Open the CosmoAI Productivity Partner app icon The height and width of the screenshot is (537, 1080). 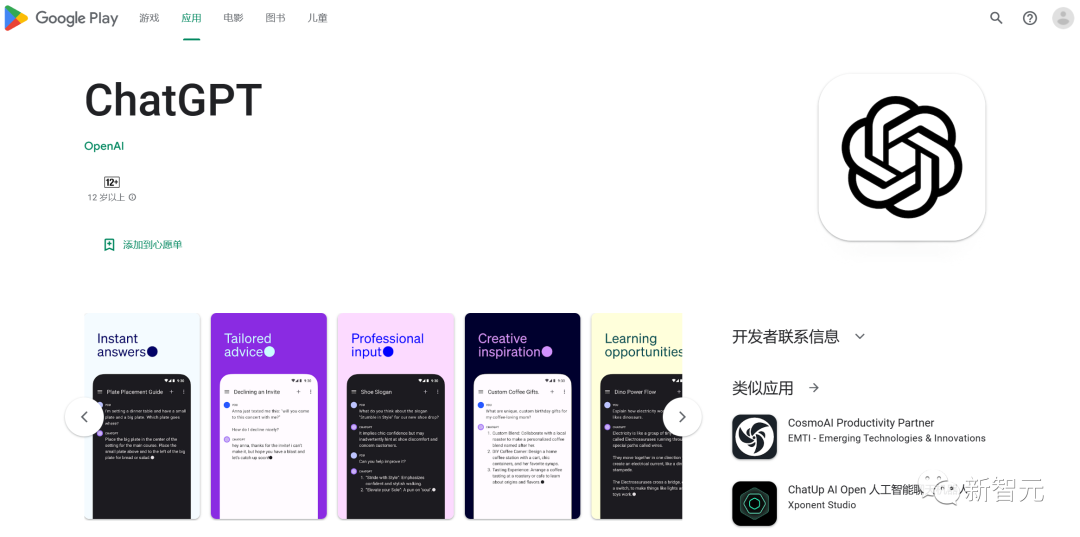(x=754, y=436)
